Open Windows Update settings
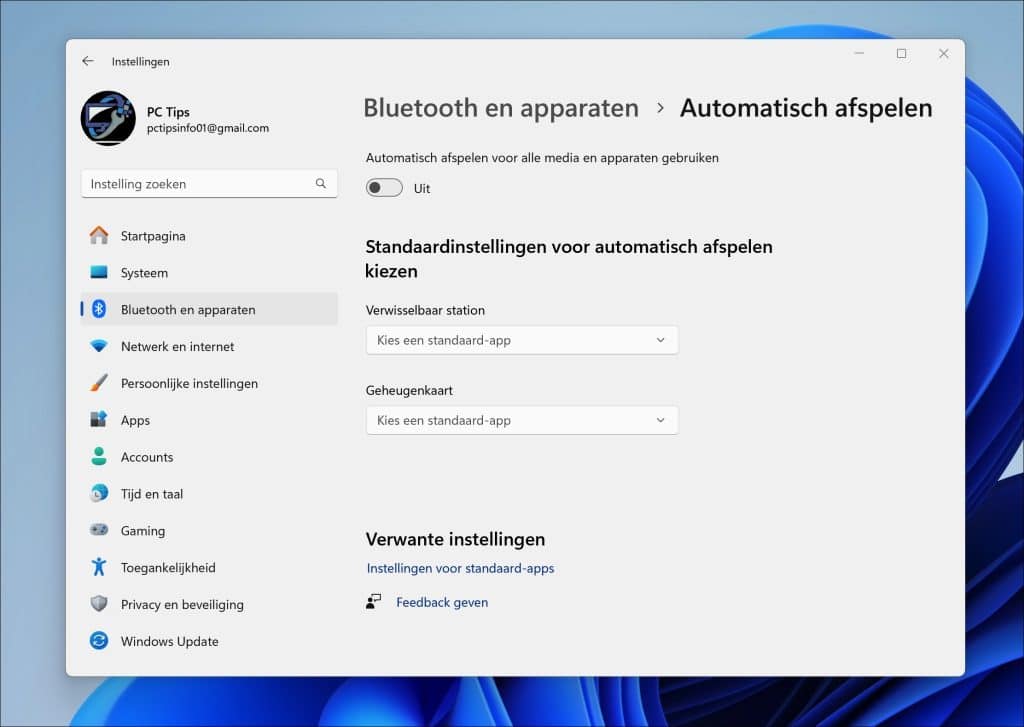The image size is (1024, 727). point(209,641)
